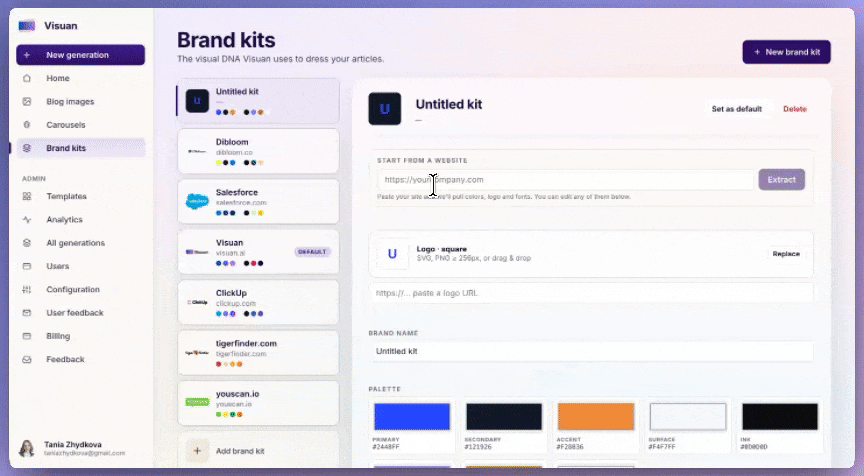
Task: Click the Salesforce cloud logo
Action: pos(197,202)
